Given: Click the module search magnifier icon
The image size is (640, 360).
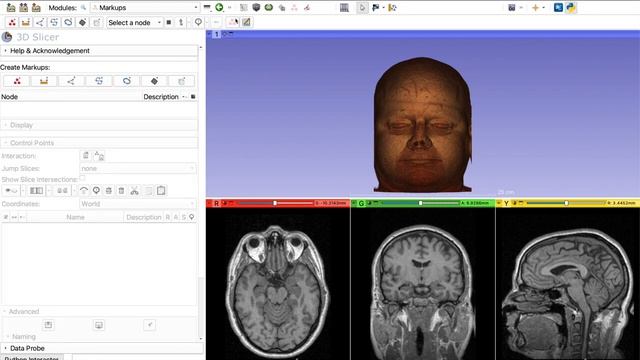Looking at the screenshot, I should [83, 7].
